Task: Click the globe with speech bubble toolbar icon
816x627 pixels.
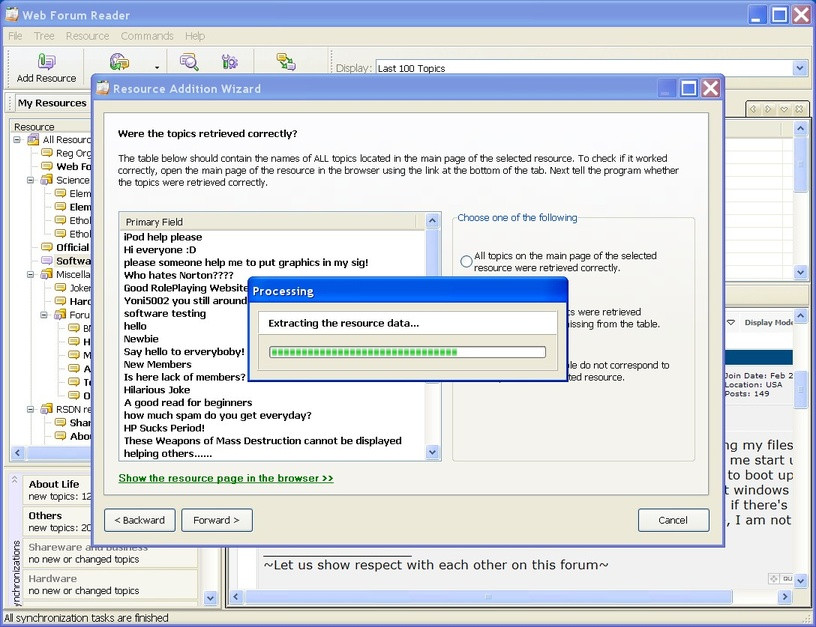Action: (119, 62)
